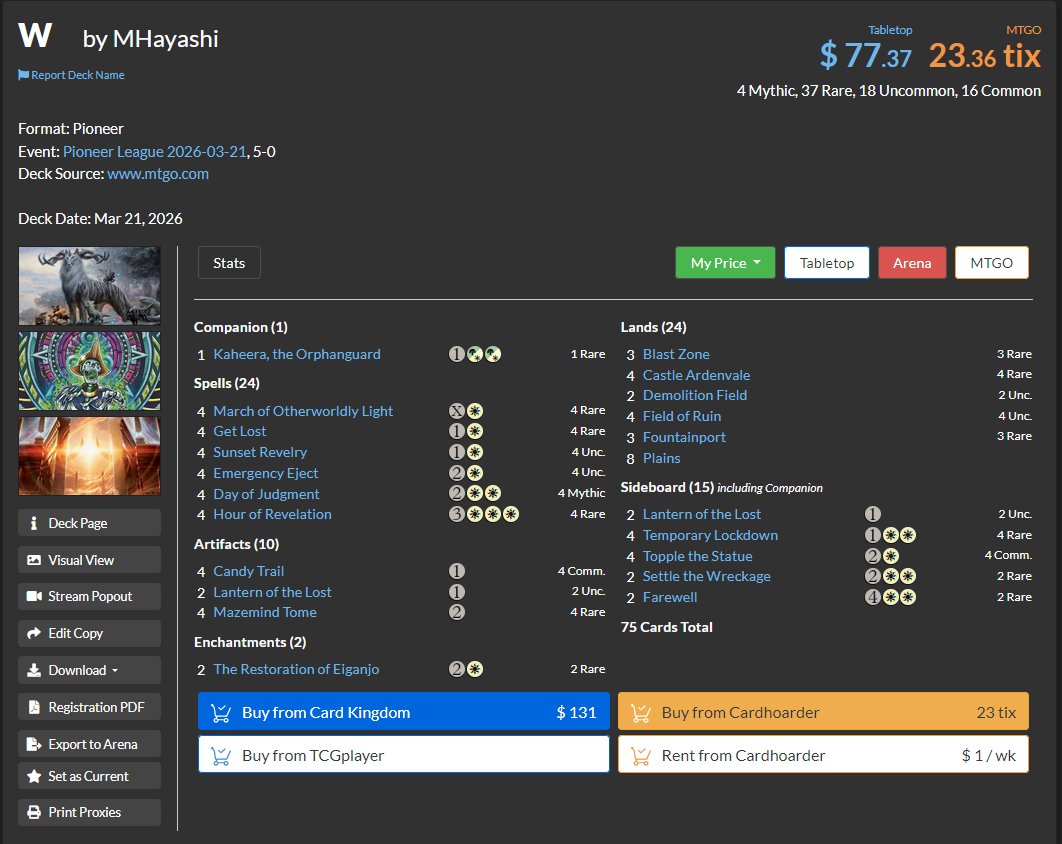Open Visual View of the deck
1062x844 pixels.
[89, 560]
